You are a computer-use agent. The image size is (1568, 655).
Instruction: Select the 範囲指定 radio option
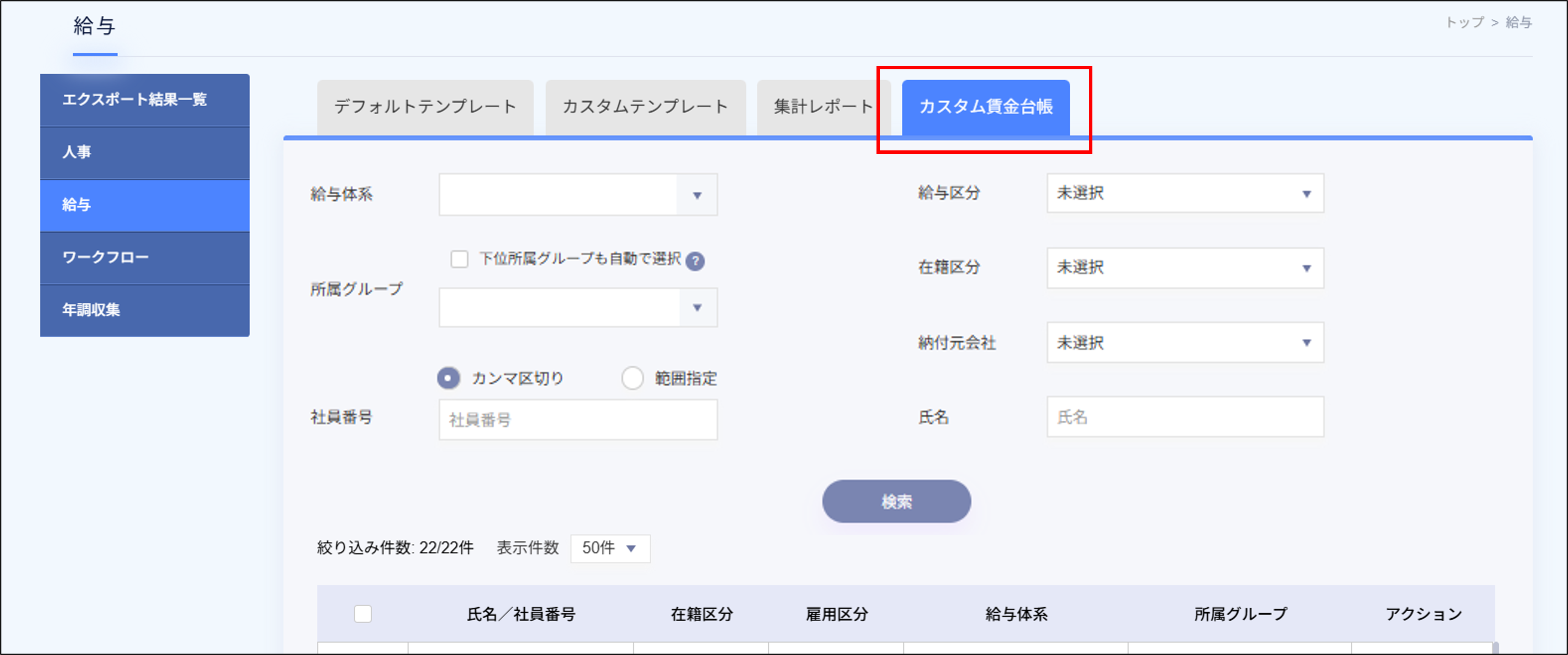pos(633,378)
